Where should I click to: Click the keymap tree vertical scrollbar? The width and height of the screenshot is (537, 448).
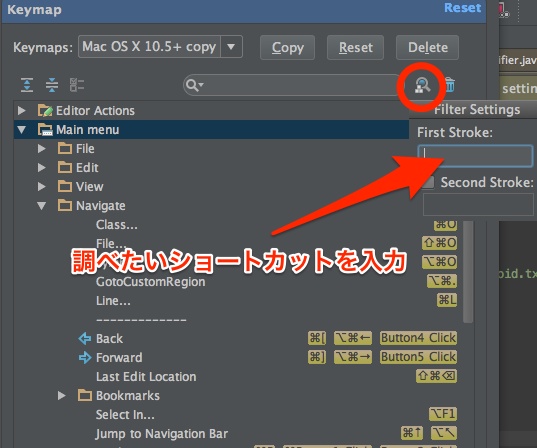(468, 271)
